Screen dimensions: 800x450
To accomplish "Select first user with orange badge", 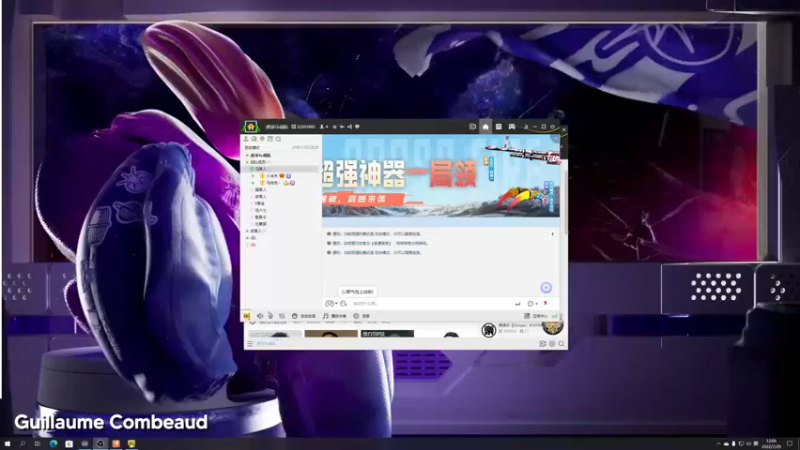I will click(276, 176).
